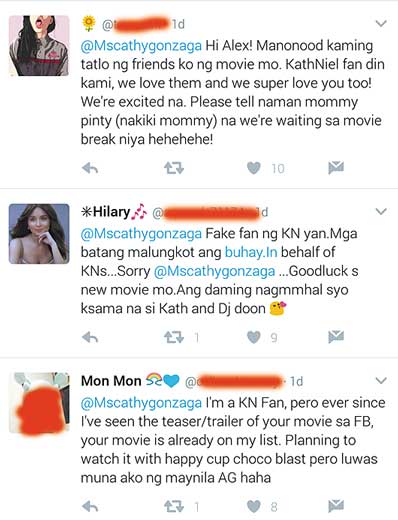Reply to the Hi Alex tweet
398x520 pixels.
point(90,168)
